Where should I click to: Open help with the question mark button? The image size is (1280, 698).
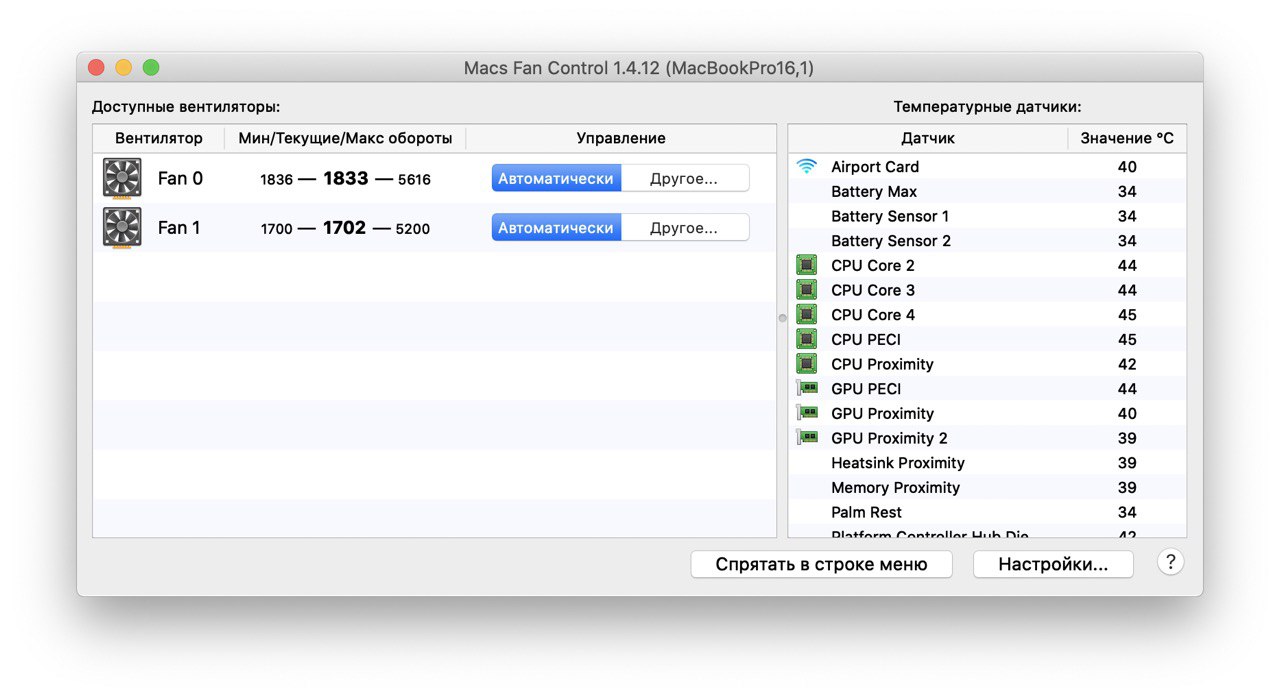click(1171, 562)
